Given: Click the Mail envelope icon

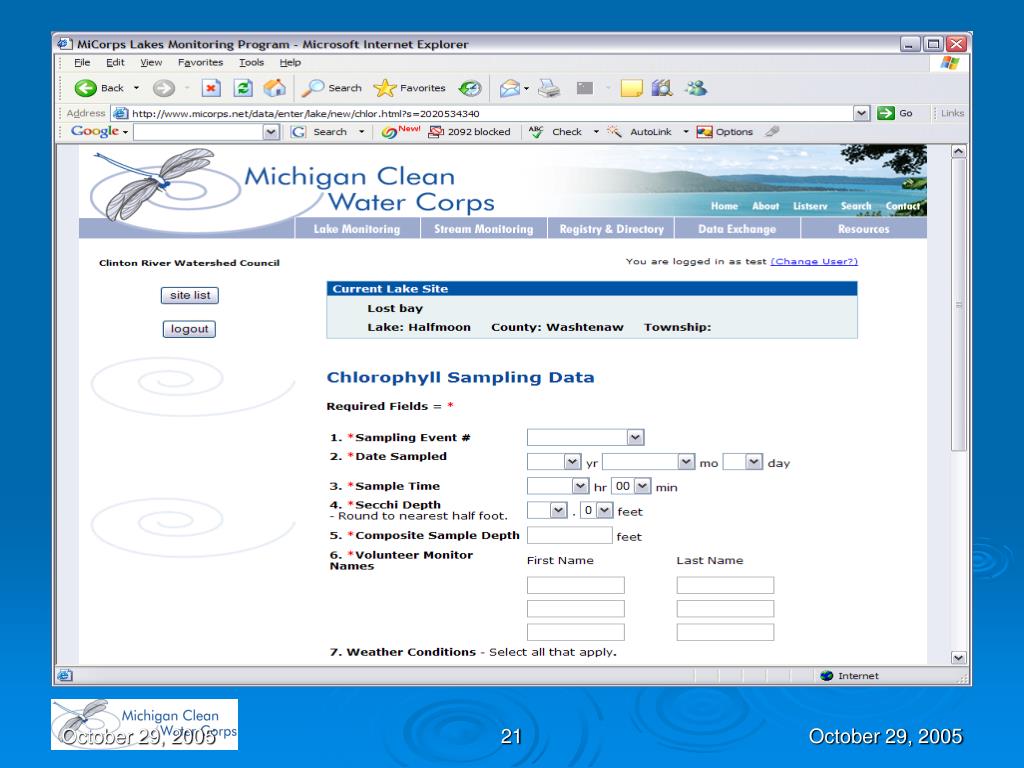Looking at the screenshot, I should click(509, 88).
